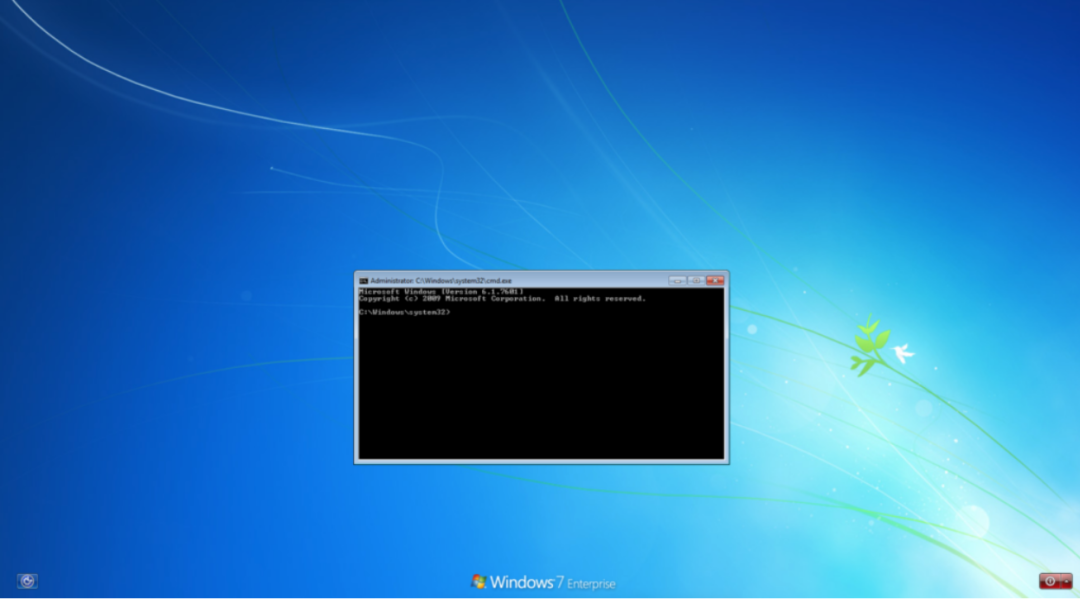The height and width of the screenshot is (600, 1080).
Task: Click the C:\Windows\system32> command prompt line
Action: [x=404, y=312]
